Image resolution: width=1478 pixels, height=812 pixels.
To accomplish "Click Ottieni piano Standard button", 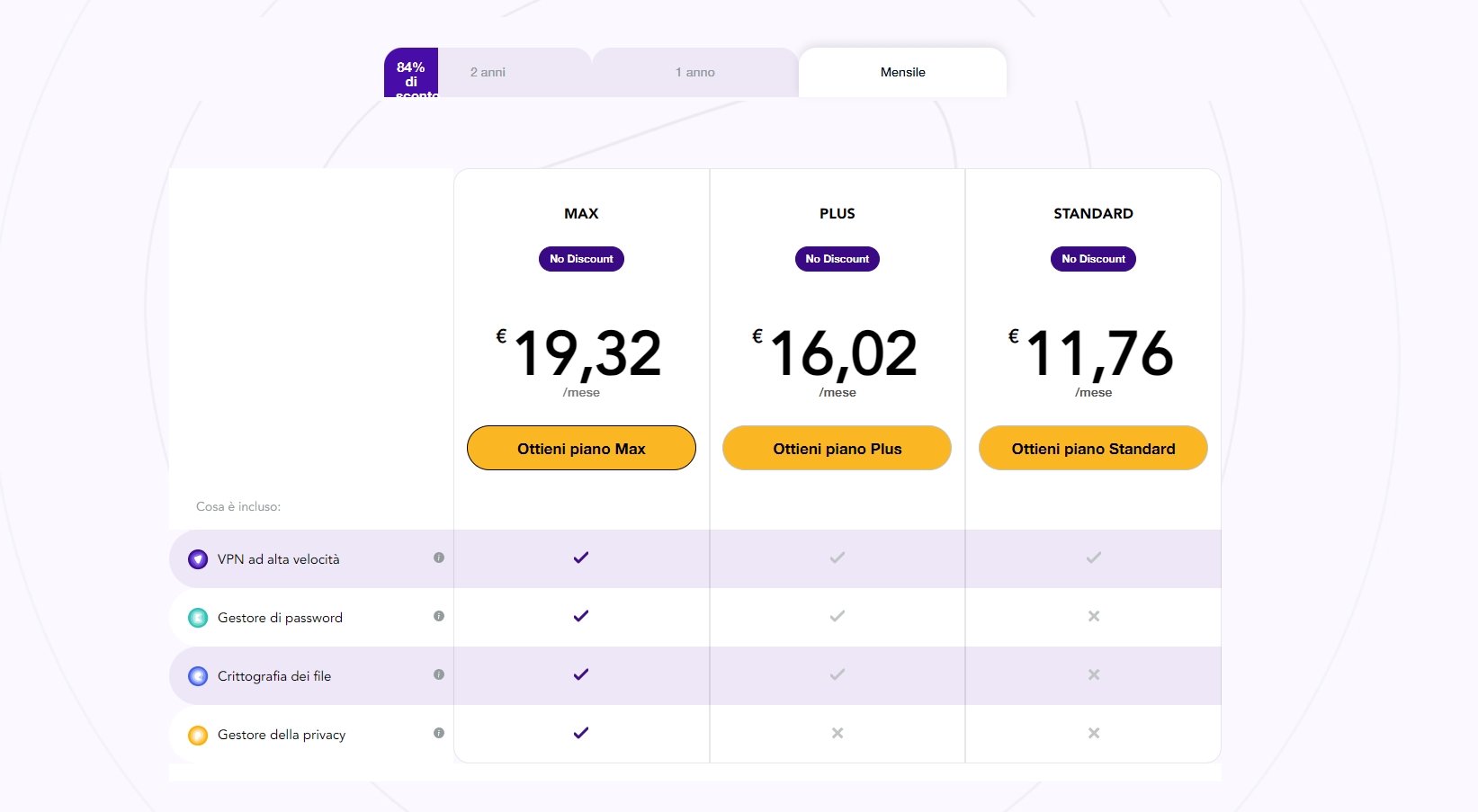I will tap(1093, 448).
